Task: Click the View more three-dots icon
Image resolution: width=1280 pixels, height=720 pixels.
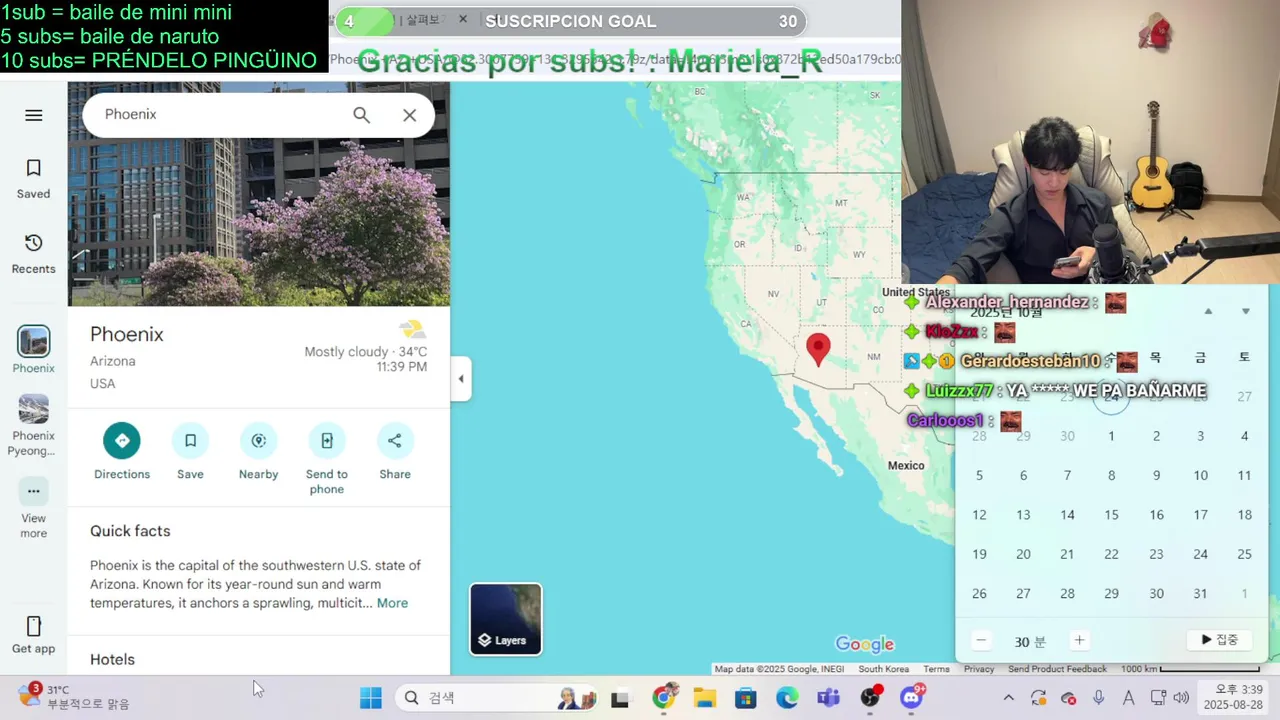Action: (33, 491)
